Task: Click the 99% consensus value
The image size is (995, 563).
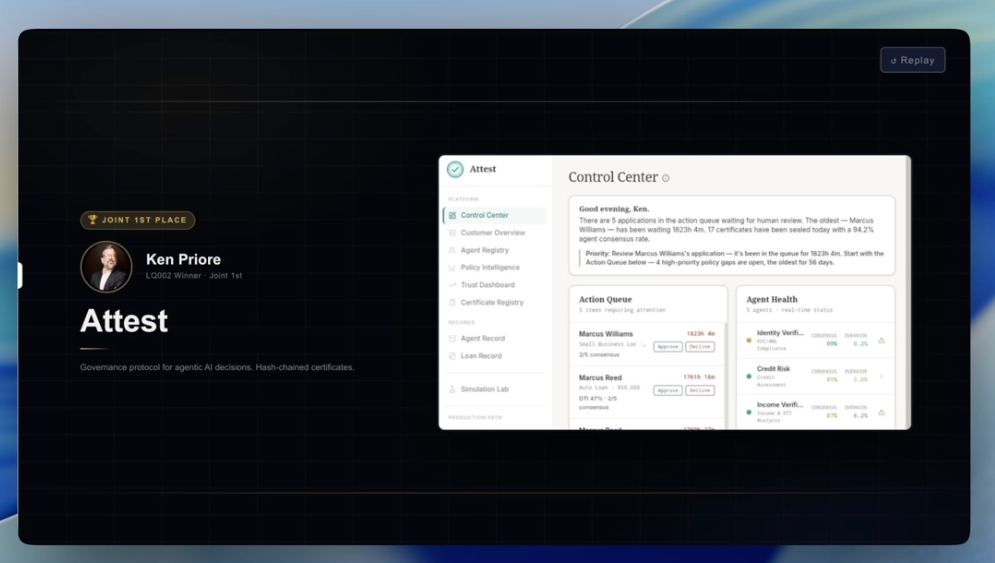Action: coord(831,343)
